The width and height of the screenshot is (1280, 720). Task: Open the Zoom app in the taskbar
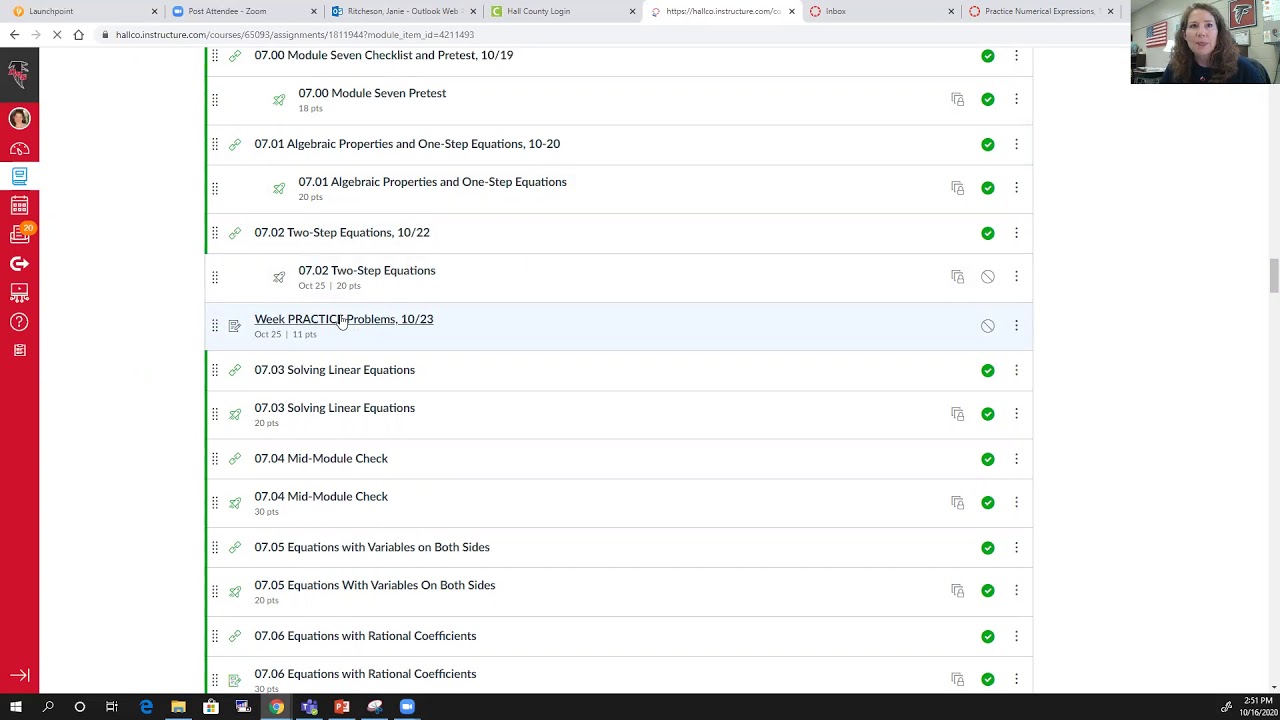407,707
